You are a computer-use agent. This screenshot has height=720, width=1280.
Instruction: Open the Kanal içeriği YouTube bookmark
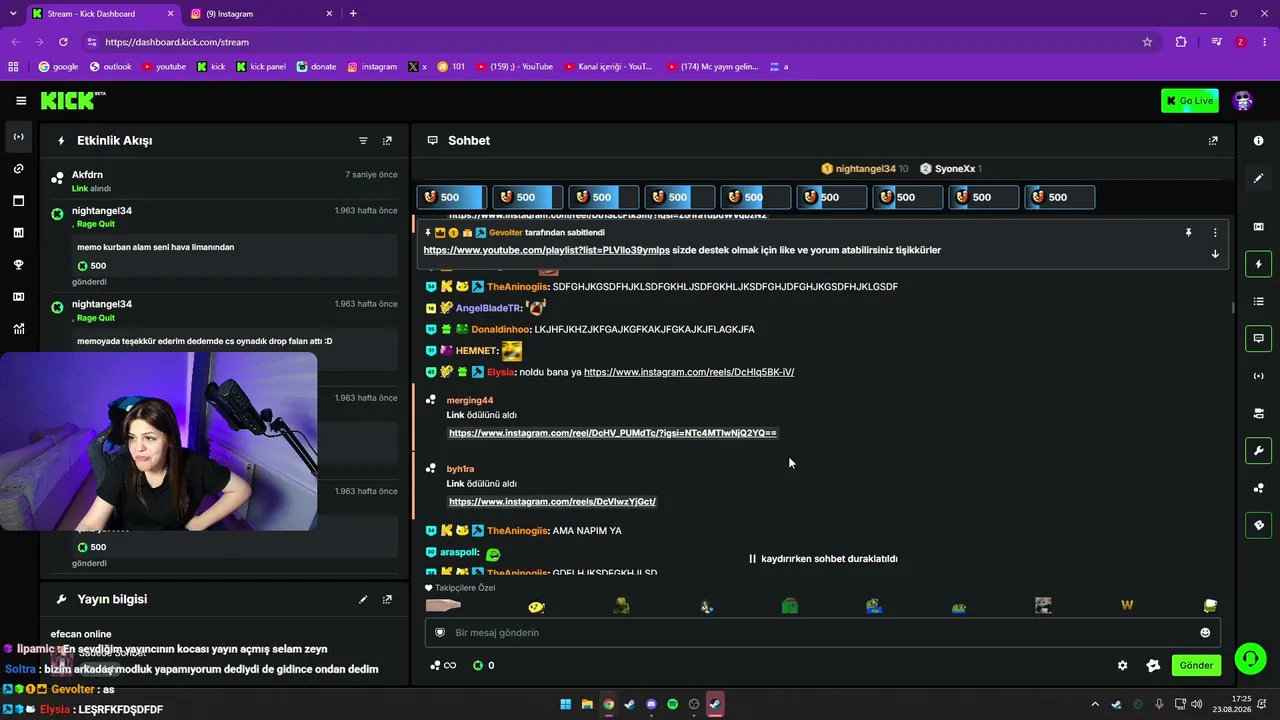click(608, 67)
